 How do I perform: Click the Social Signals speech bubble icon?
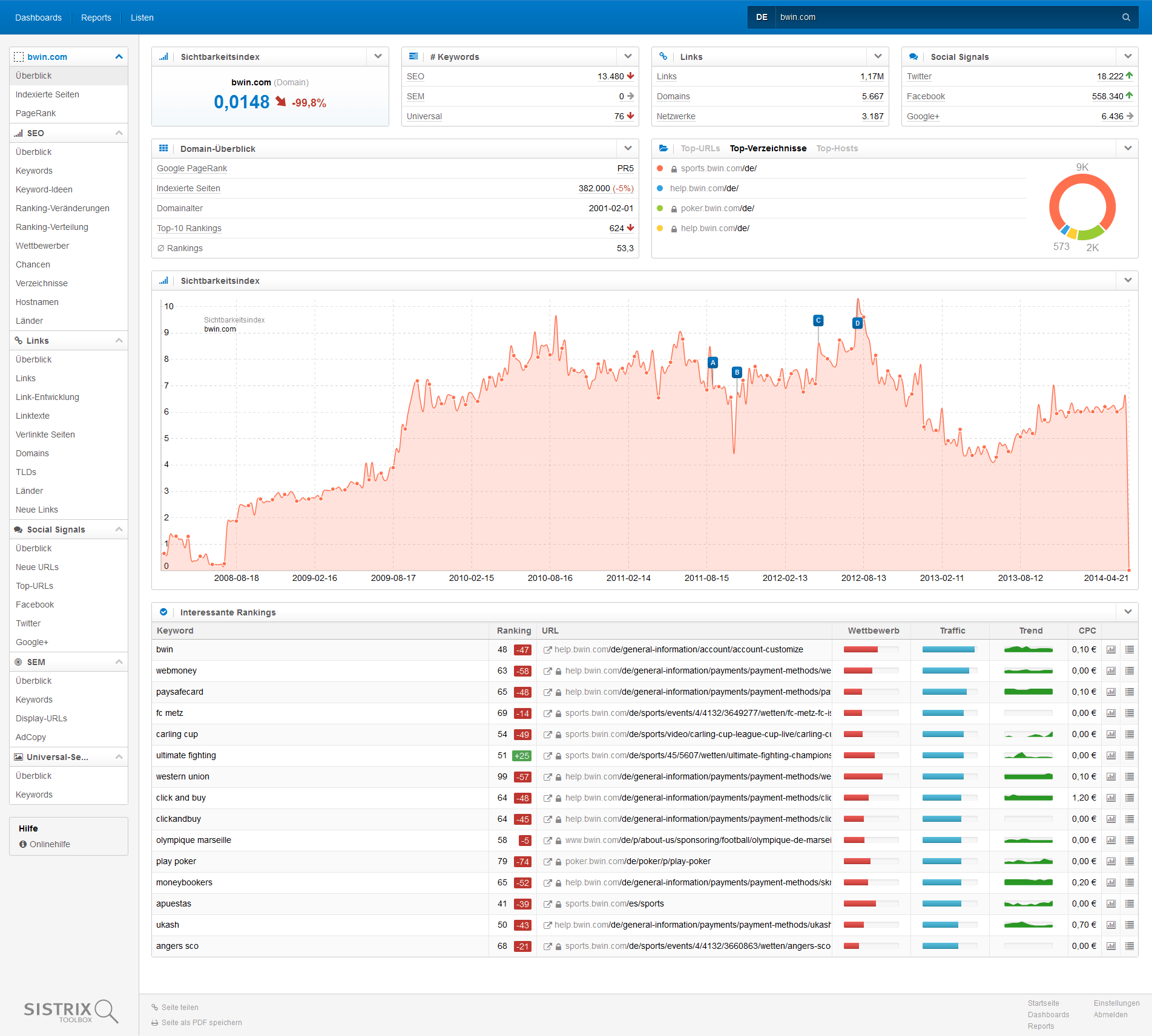[913, 56]
